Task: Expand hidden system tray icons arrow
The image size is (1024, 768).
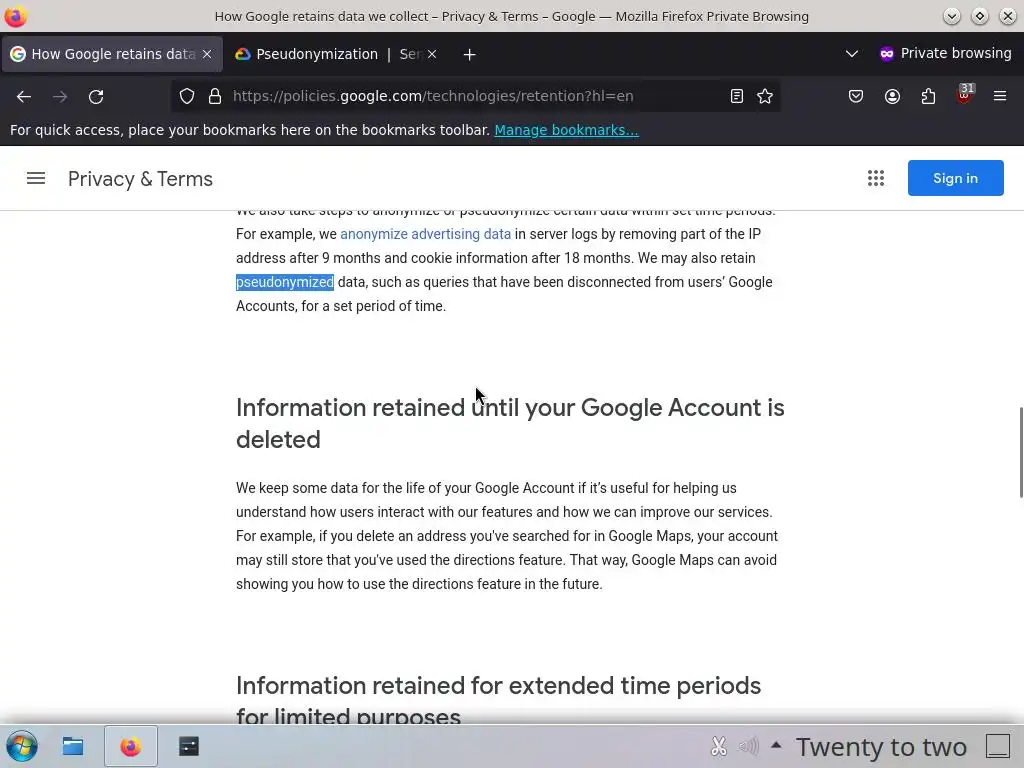Action: [776, 744]
